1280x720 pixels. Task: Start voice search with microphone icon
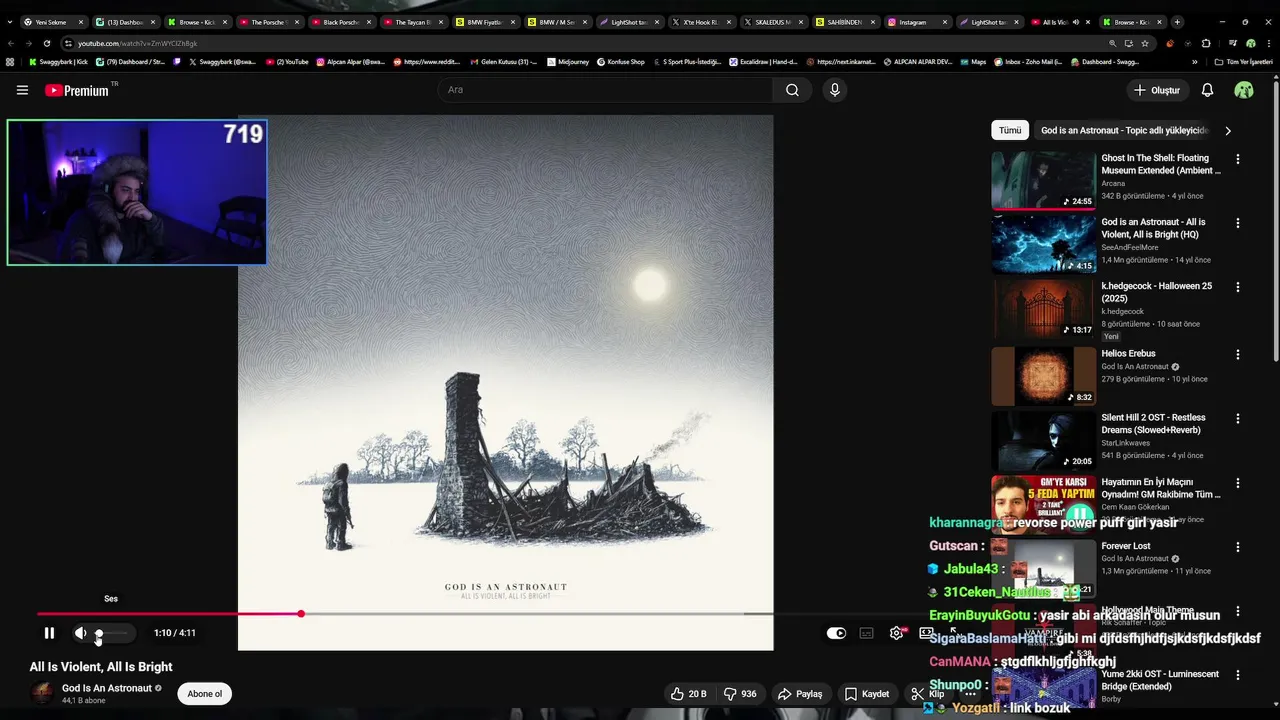[x=835, y=90]
